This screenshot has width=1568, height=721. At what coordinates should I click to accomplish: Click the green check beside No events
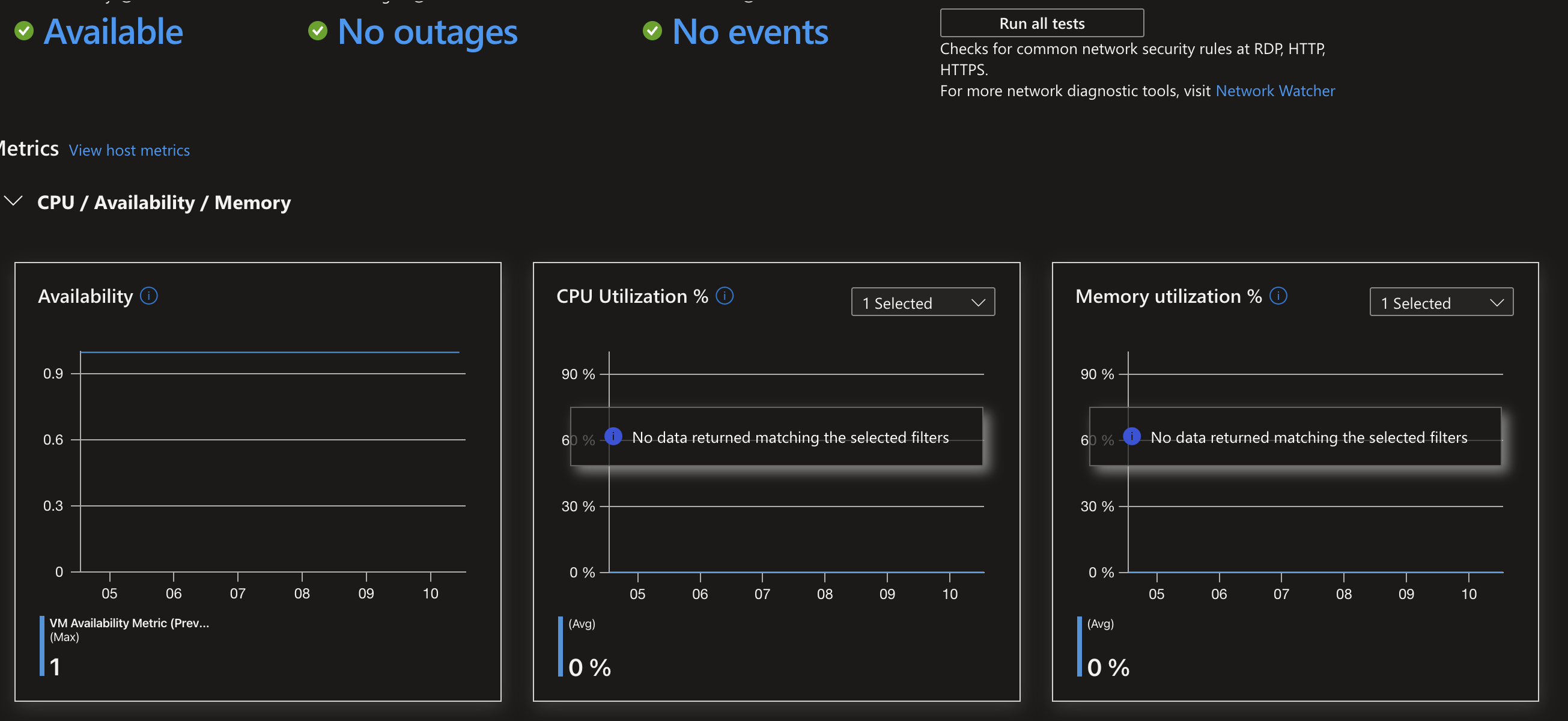click(652, 31)
